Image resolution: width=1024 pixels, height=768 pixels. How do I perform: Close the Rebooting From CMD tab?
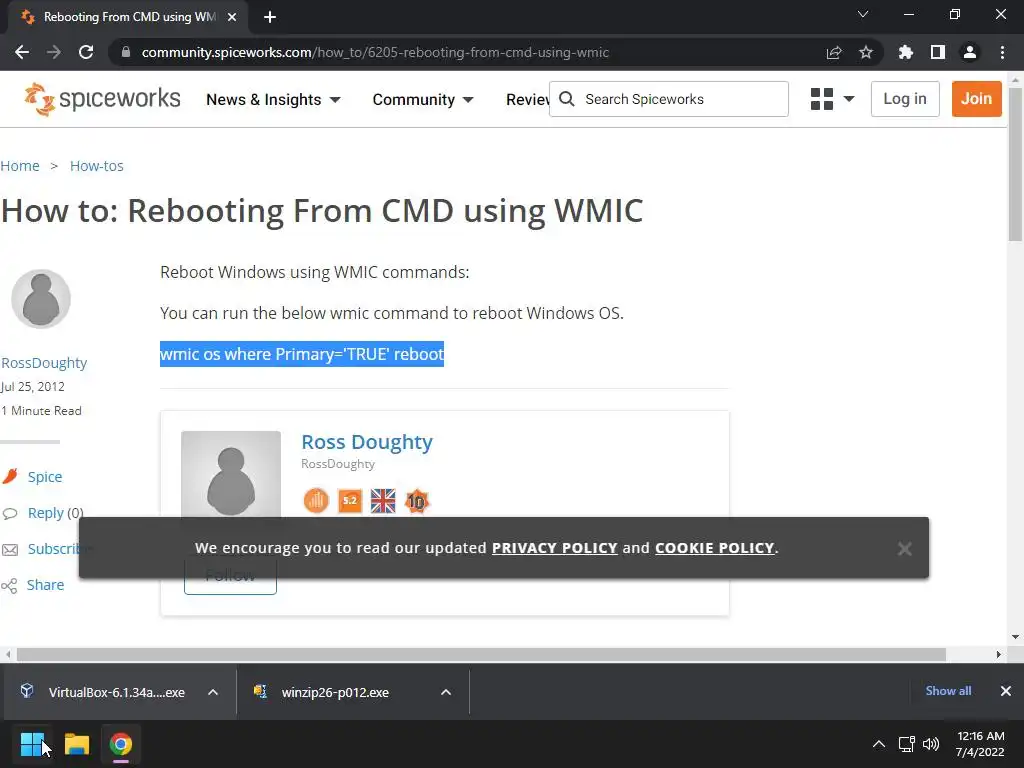pyautogui.click(x=232, y=17)
